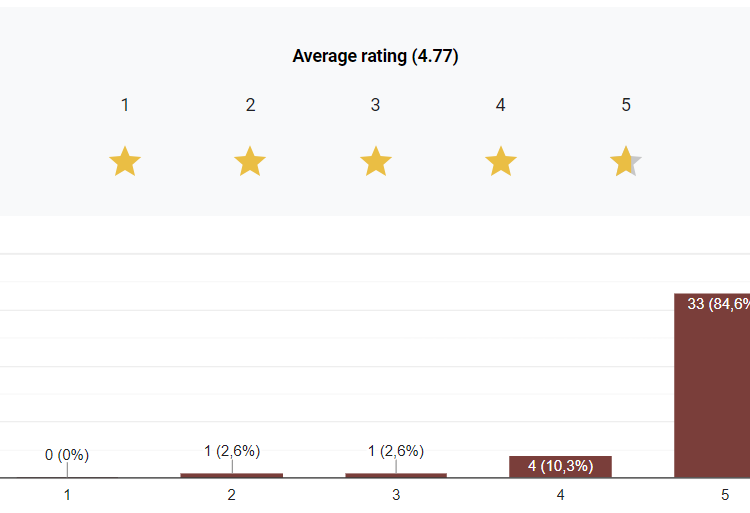
Task: Click the number 3 above the stars
Action: (375, 105)
